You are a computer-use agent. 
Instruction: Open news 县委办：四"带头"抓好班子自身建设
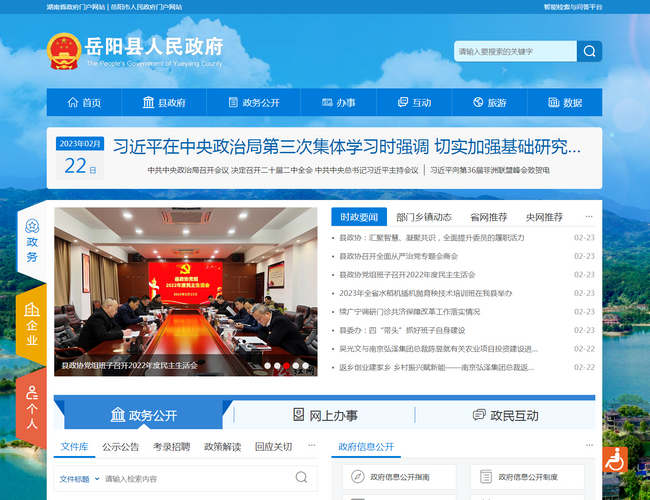click(402, 330)
